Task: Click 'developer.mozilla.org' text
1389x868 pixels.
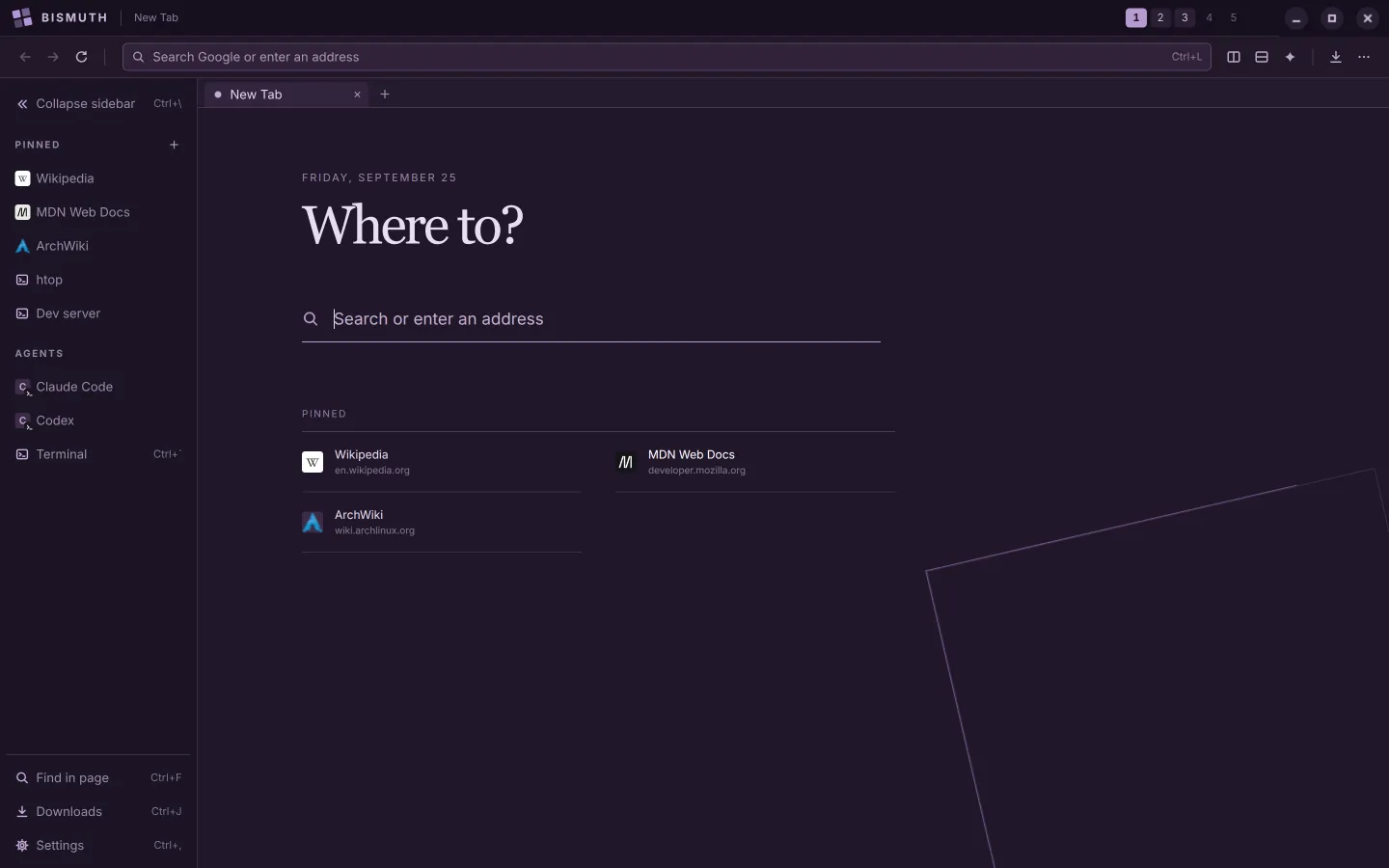Action: 696,471
